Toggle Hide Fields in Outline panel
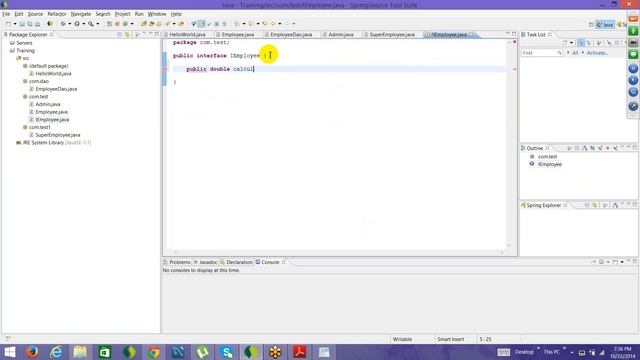The width and height of the screenshot is (640, 360). pos(592,148)
